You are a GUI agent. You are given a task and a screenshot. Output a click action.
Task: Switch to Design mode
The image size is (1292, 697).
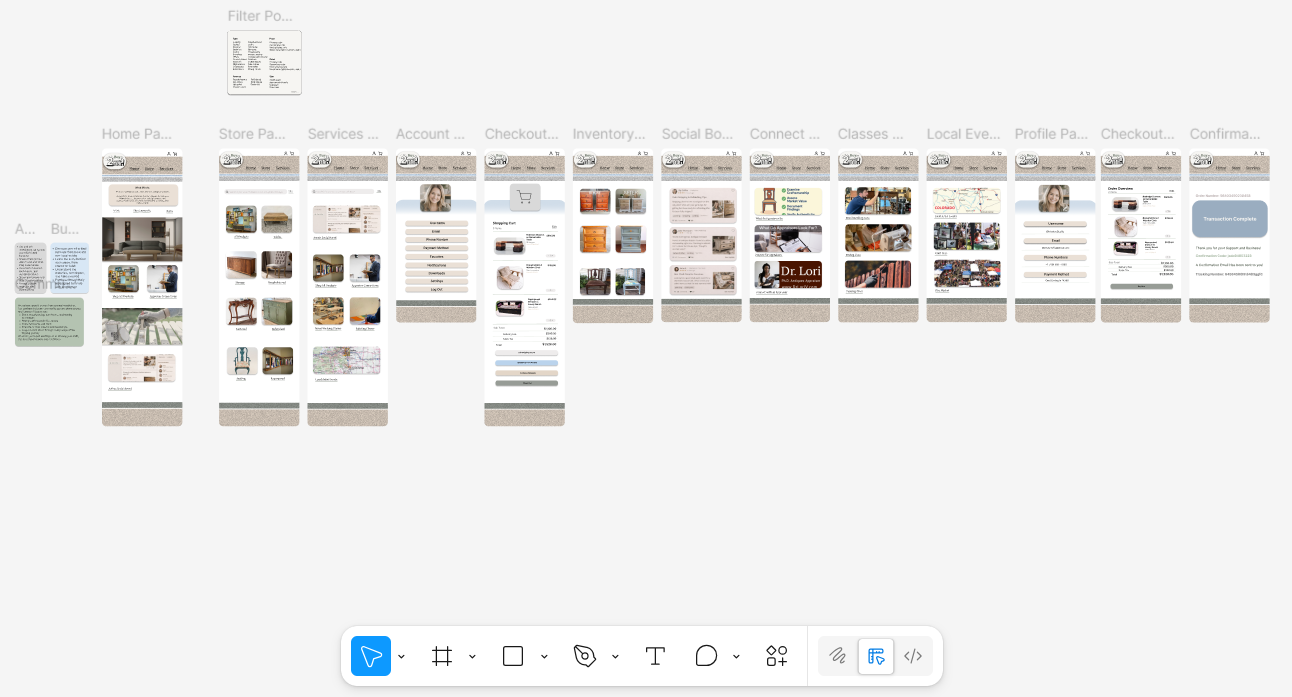tap(876, 656)
